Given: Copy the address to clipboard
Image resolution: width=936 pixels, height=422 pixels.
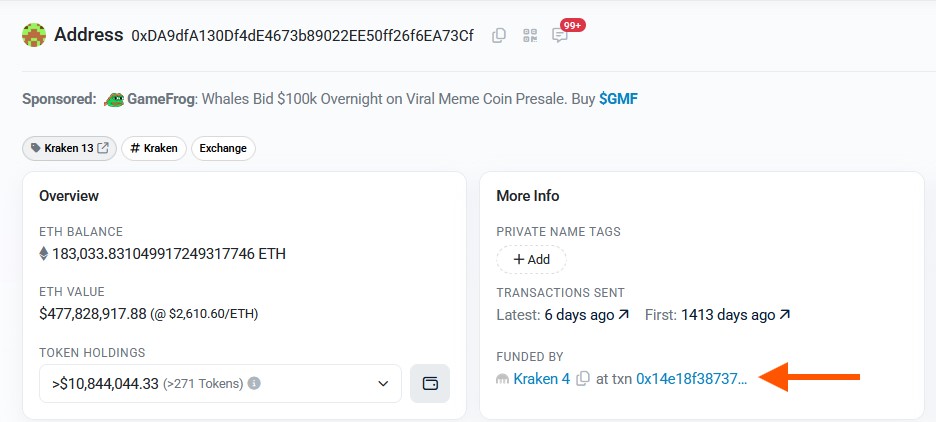Looking at the screenshot, I should click(499, 36).
